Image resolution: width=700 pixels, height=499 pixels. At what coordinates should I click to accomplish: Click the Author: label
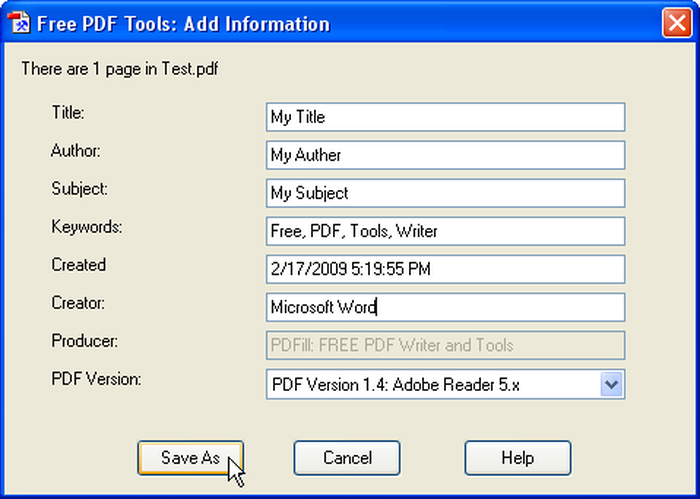76,151
